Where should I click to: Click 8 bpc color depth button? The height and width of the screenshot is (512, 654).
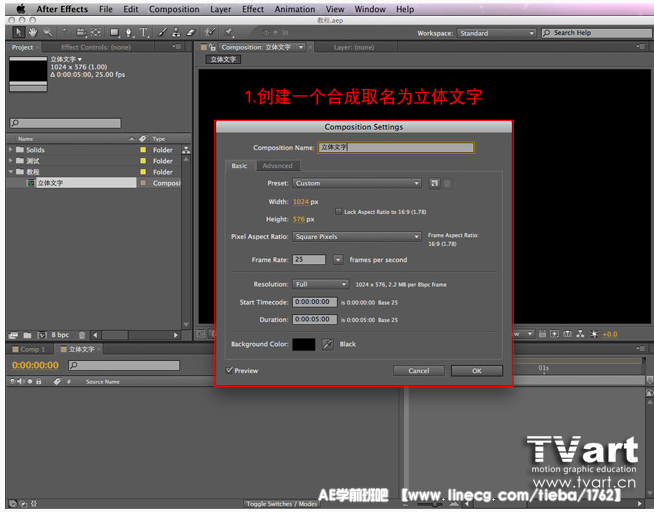(60, 335)
